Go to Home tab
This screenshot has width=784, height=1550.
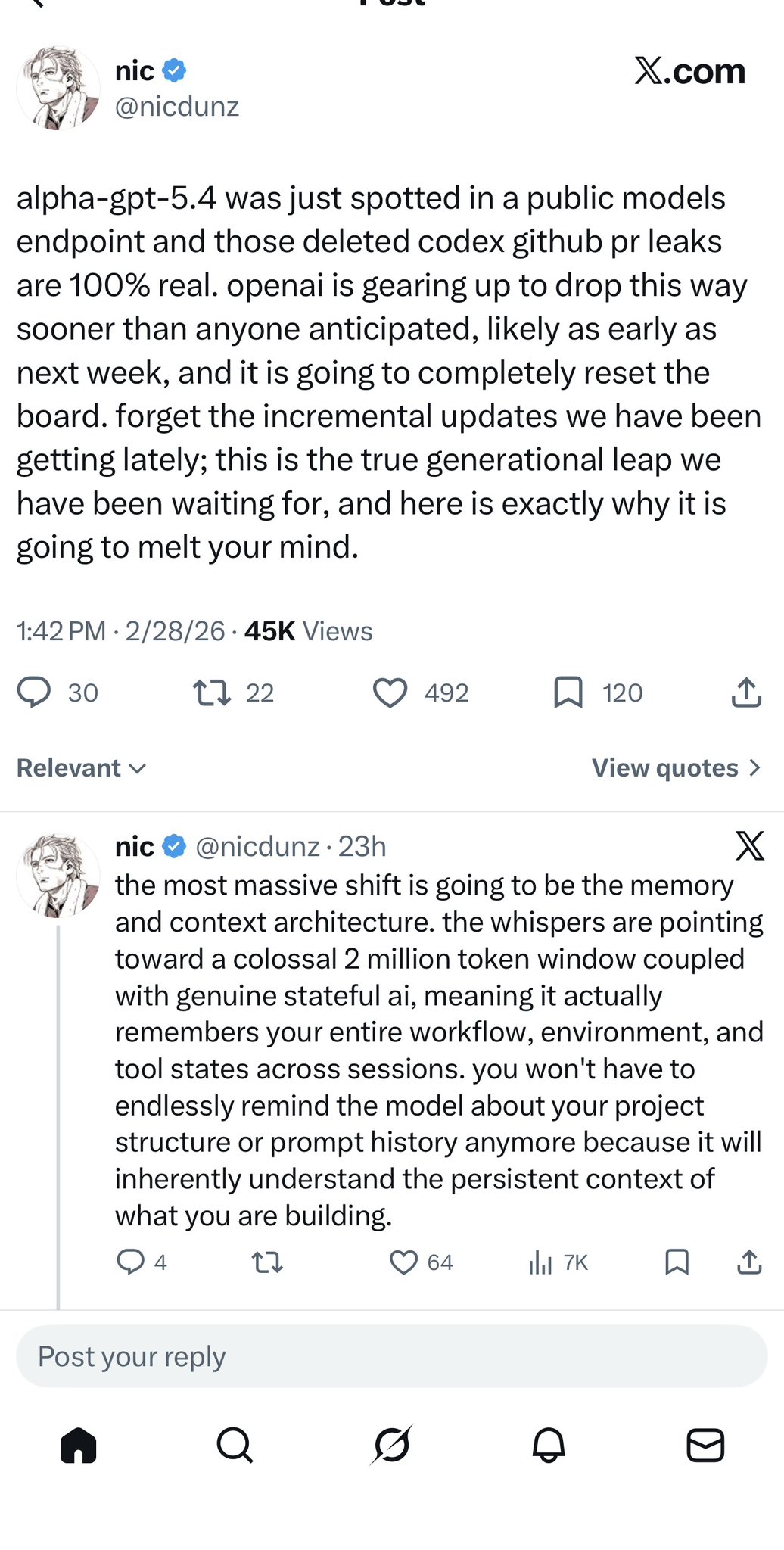click(x=79, y=1446)
